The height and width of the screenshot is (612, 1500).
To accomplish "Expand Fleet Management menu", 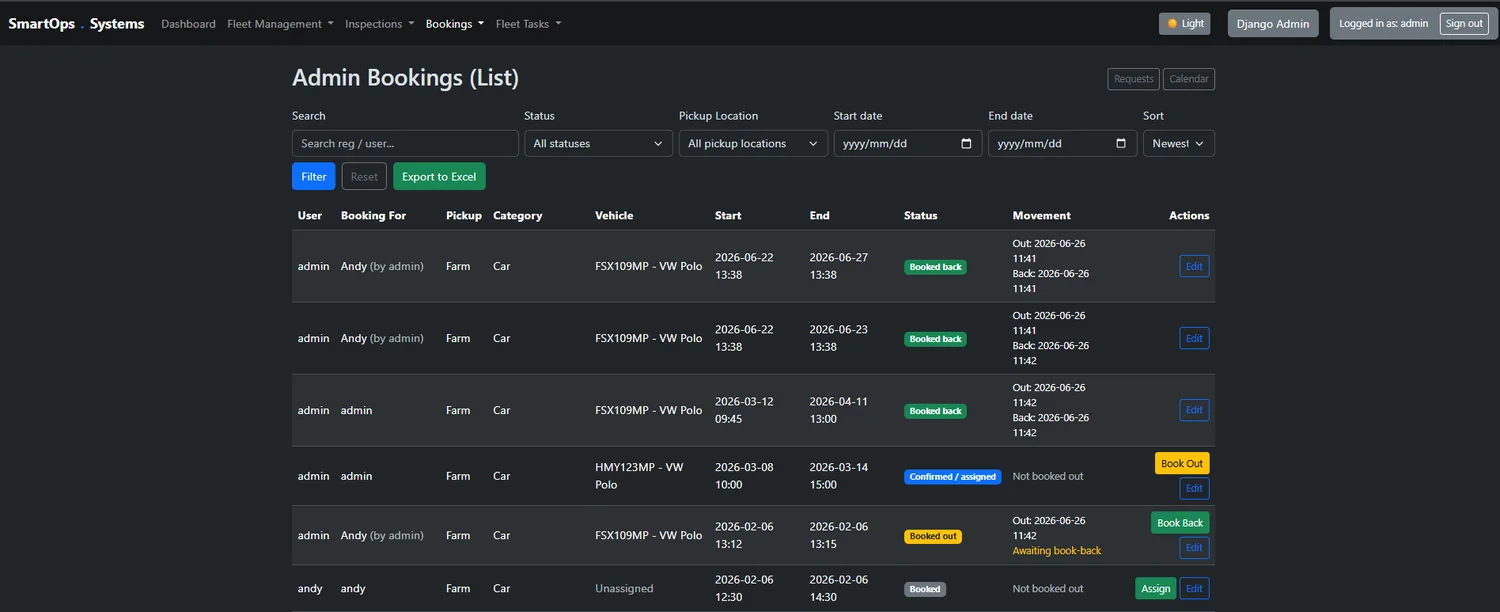I will tap(280, 24).
